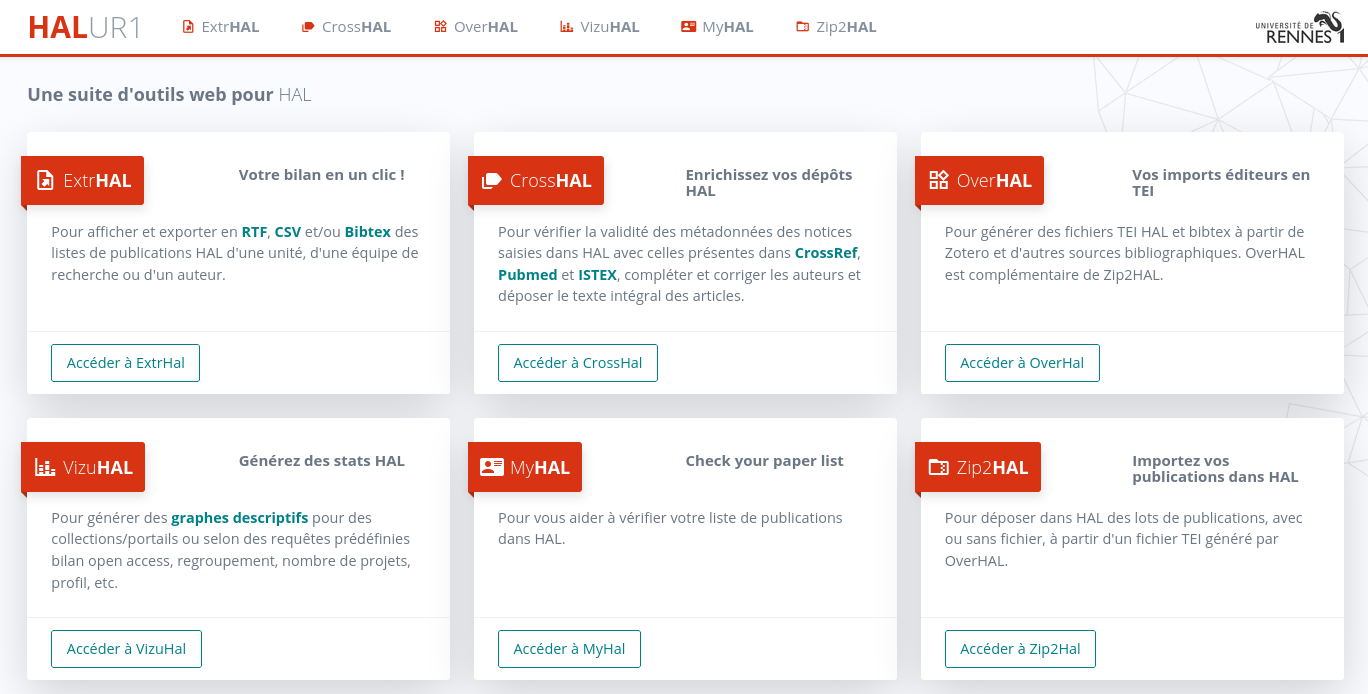Click the 'Votre bilan en un clic !' heading
Screen dimensions: 1368x694
pyautogui.click(x=322, y=175)
